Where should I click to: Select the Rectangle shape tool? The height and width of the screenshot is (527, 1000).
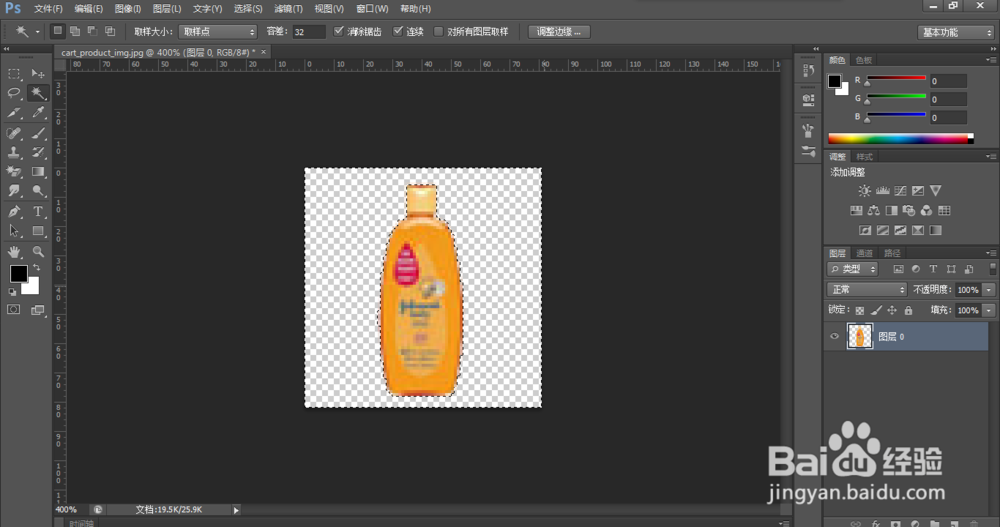coord(38,231)
